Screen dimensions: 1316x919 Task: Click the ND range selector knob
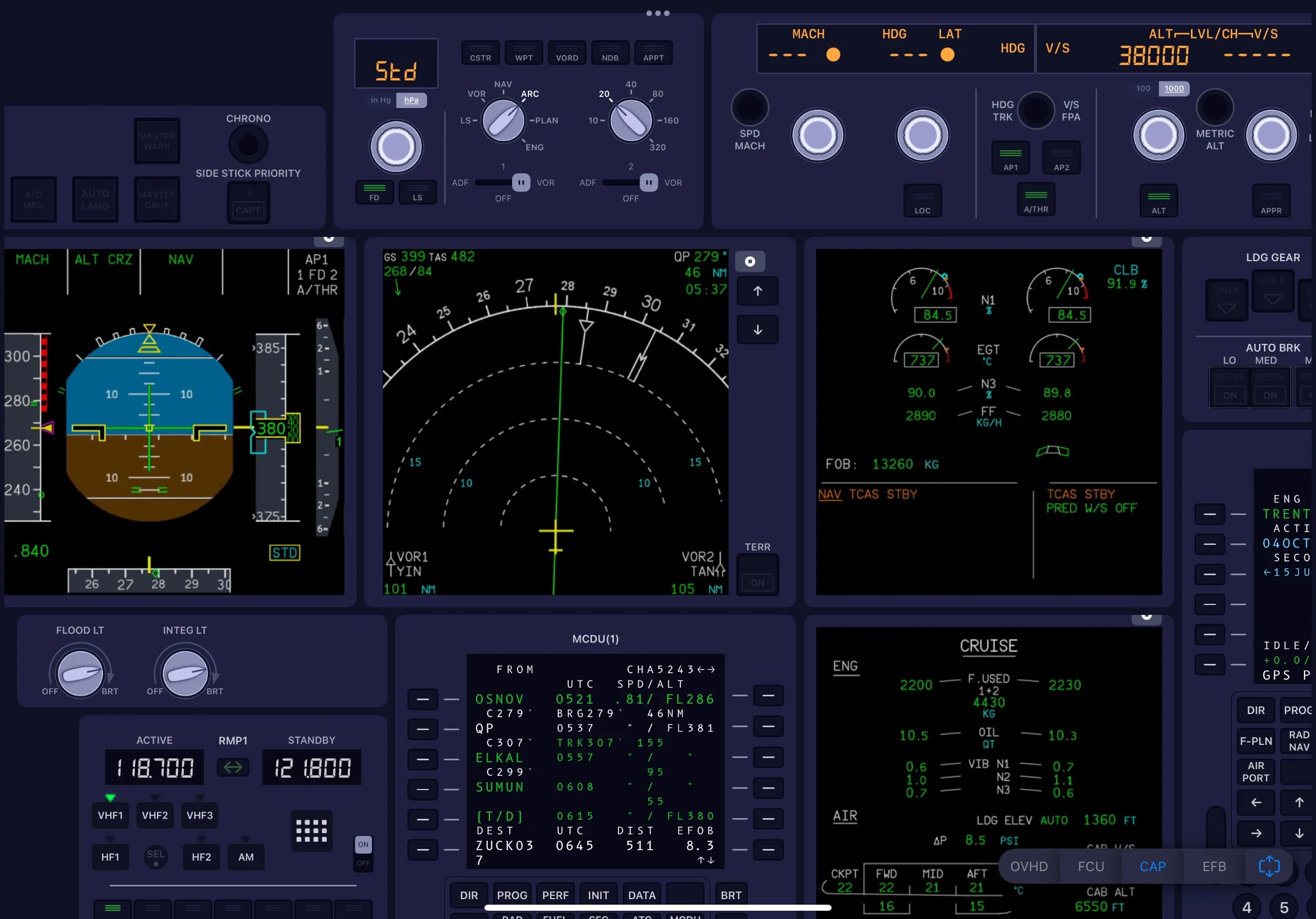point(630,120)
